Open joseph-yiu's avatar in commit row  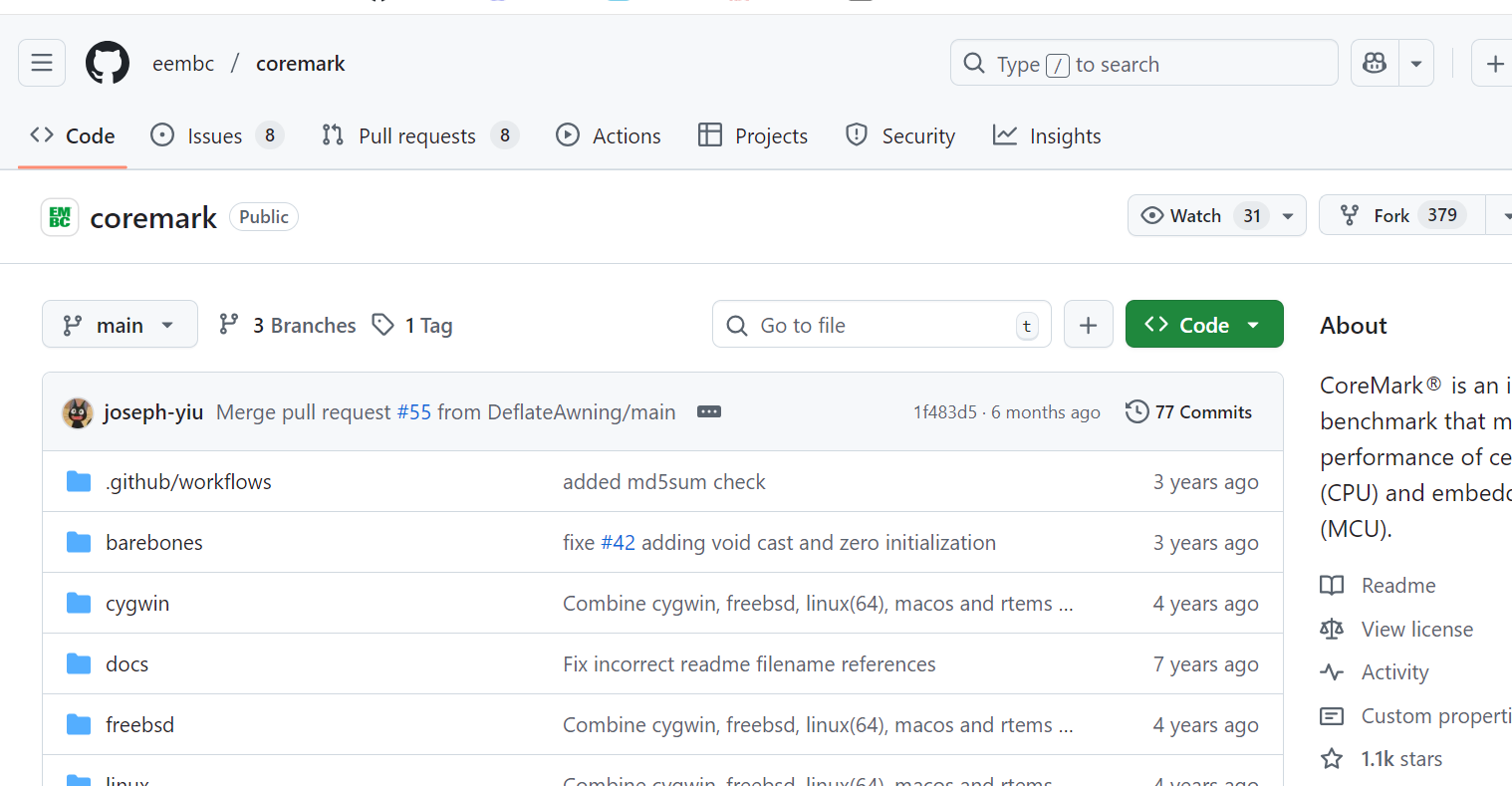(x=78, y=412)
